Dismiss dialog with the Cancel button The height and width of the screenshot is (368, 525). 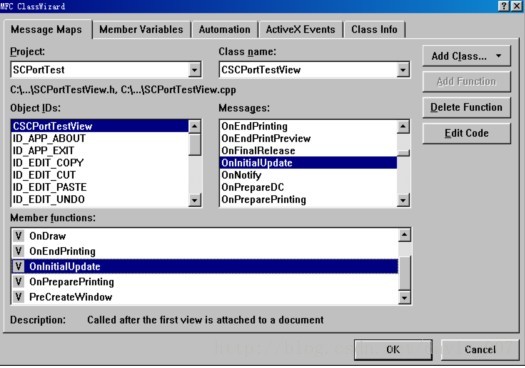tap(480, 350)
